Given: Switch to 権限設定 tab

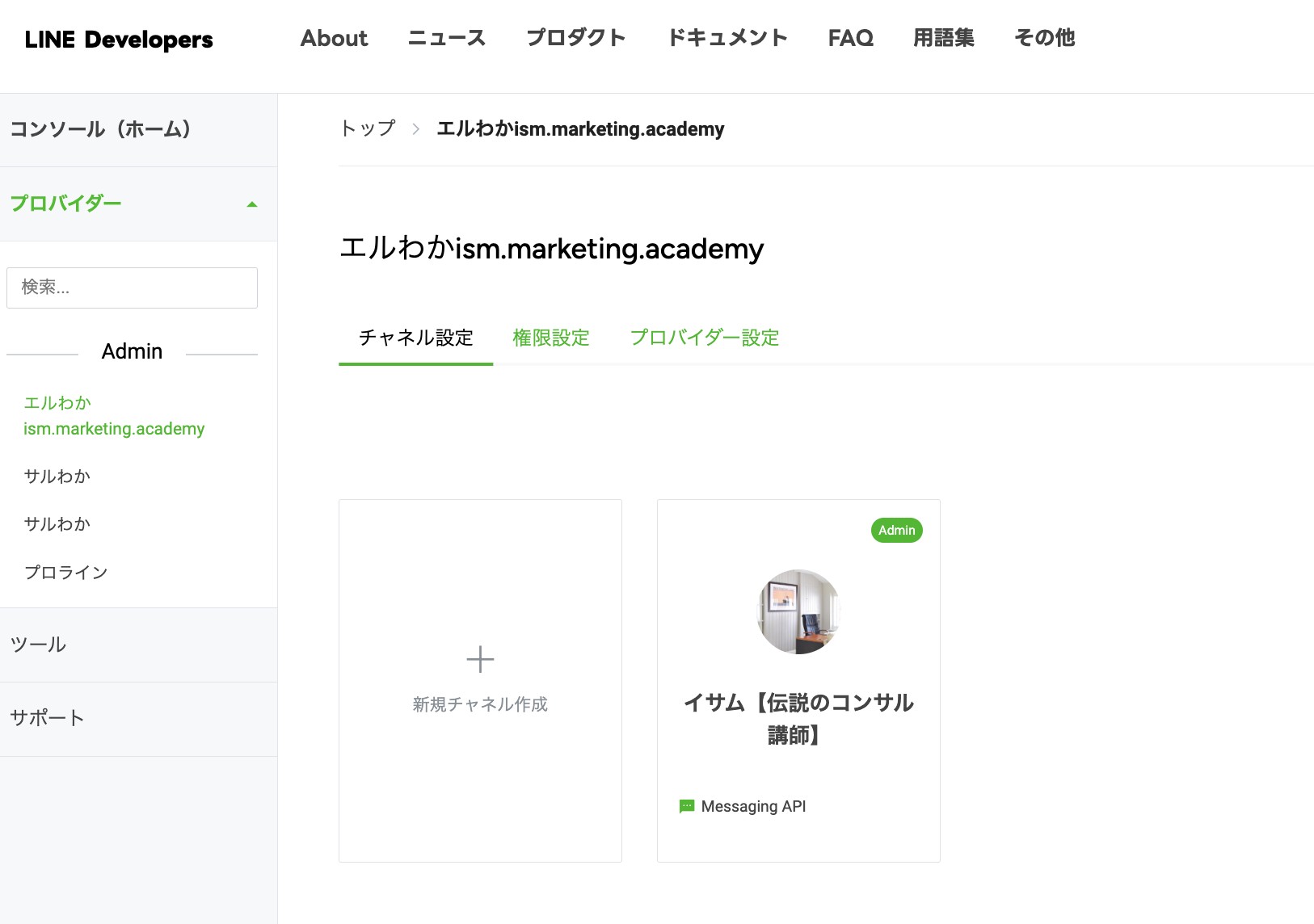Looking at the screenshot, I should (551, 338).
